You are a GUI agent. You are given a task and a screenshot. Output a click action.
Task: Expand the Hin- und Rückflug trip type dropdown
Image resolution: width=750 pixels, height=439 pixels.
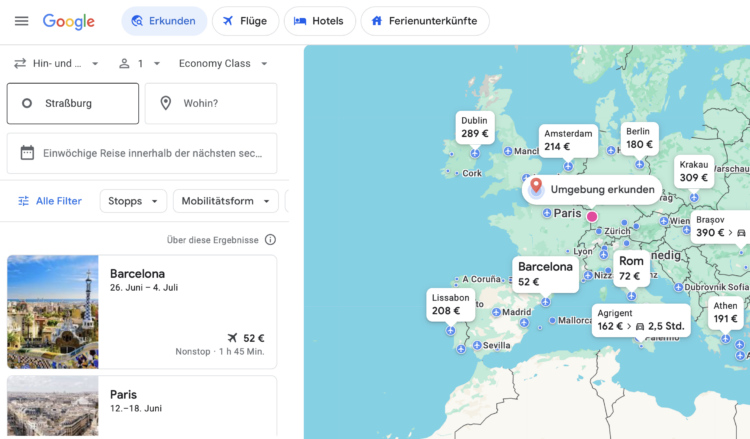(x=56, y=64)
